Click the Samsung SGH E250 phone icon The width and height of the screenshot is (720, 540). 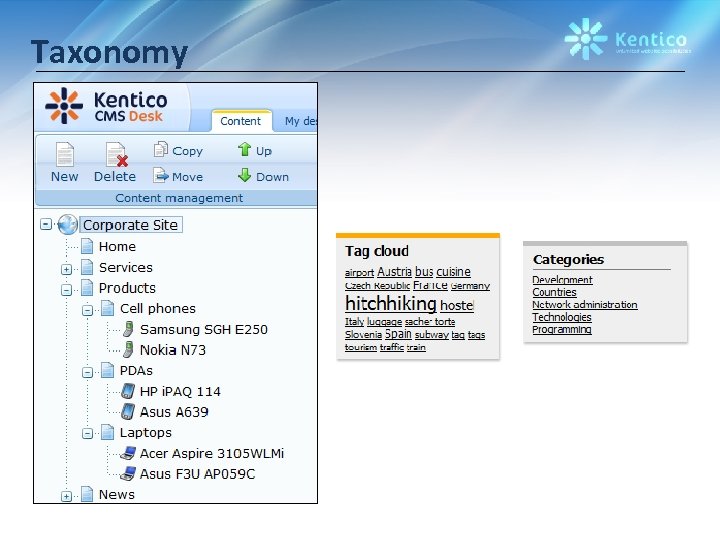pos(128,329)
